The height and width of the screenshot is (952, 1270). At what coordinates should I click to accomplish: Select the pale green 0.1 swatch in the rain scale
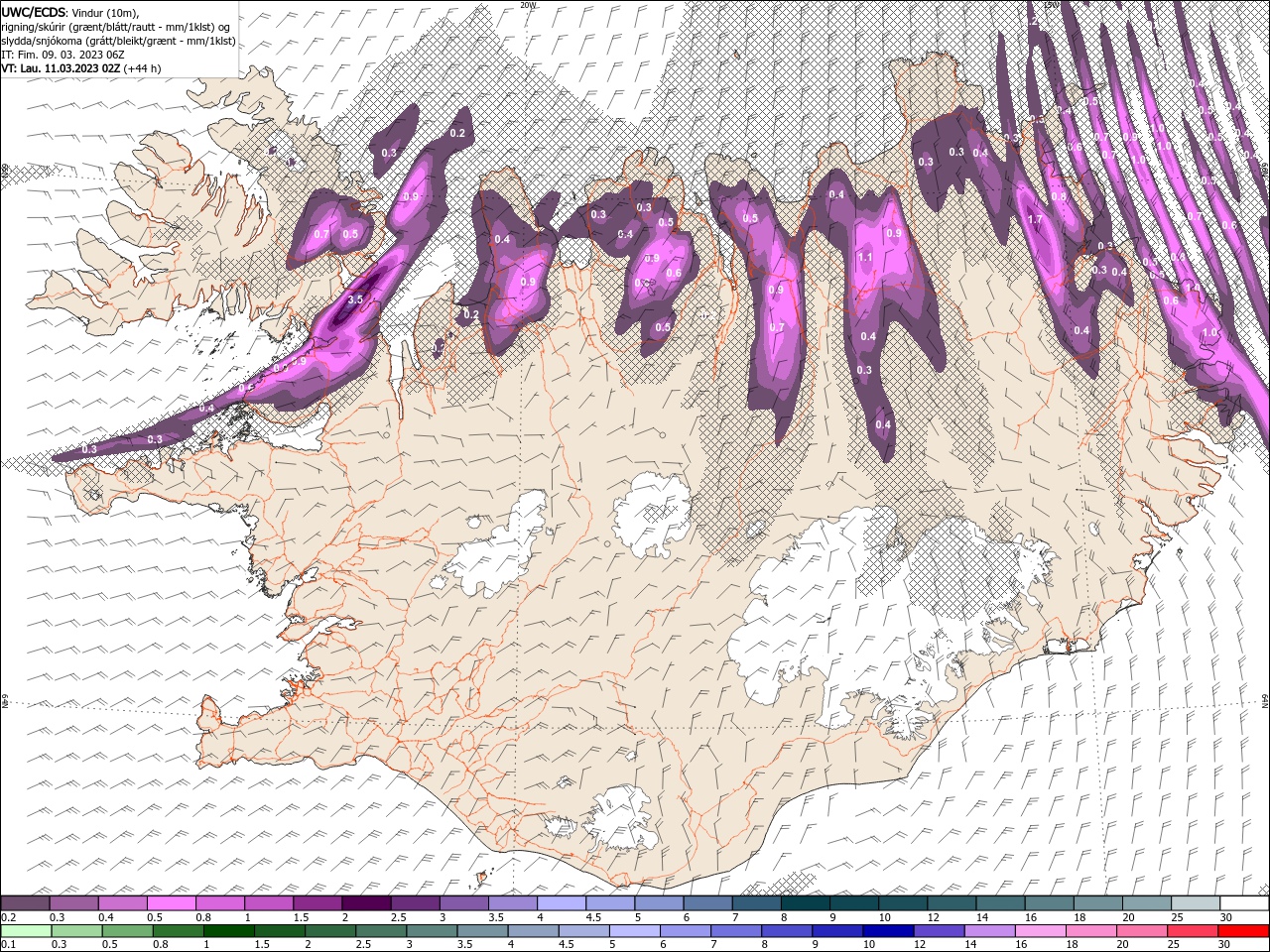click(26, 931)
